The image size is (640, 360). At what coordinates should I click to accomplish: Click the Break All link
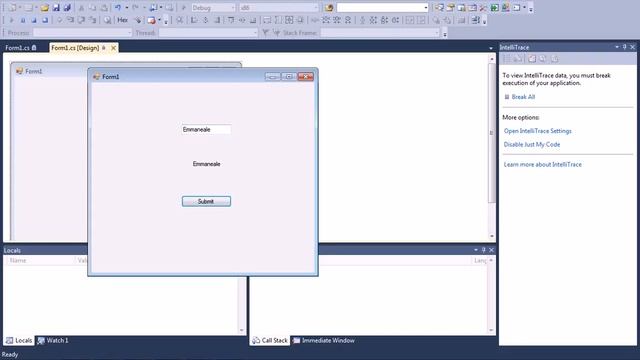[523, 97]
